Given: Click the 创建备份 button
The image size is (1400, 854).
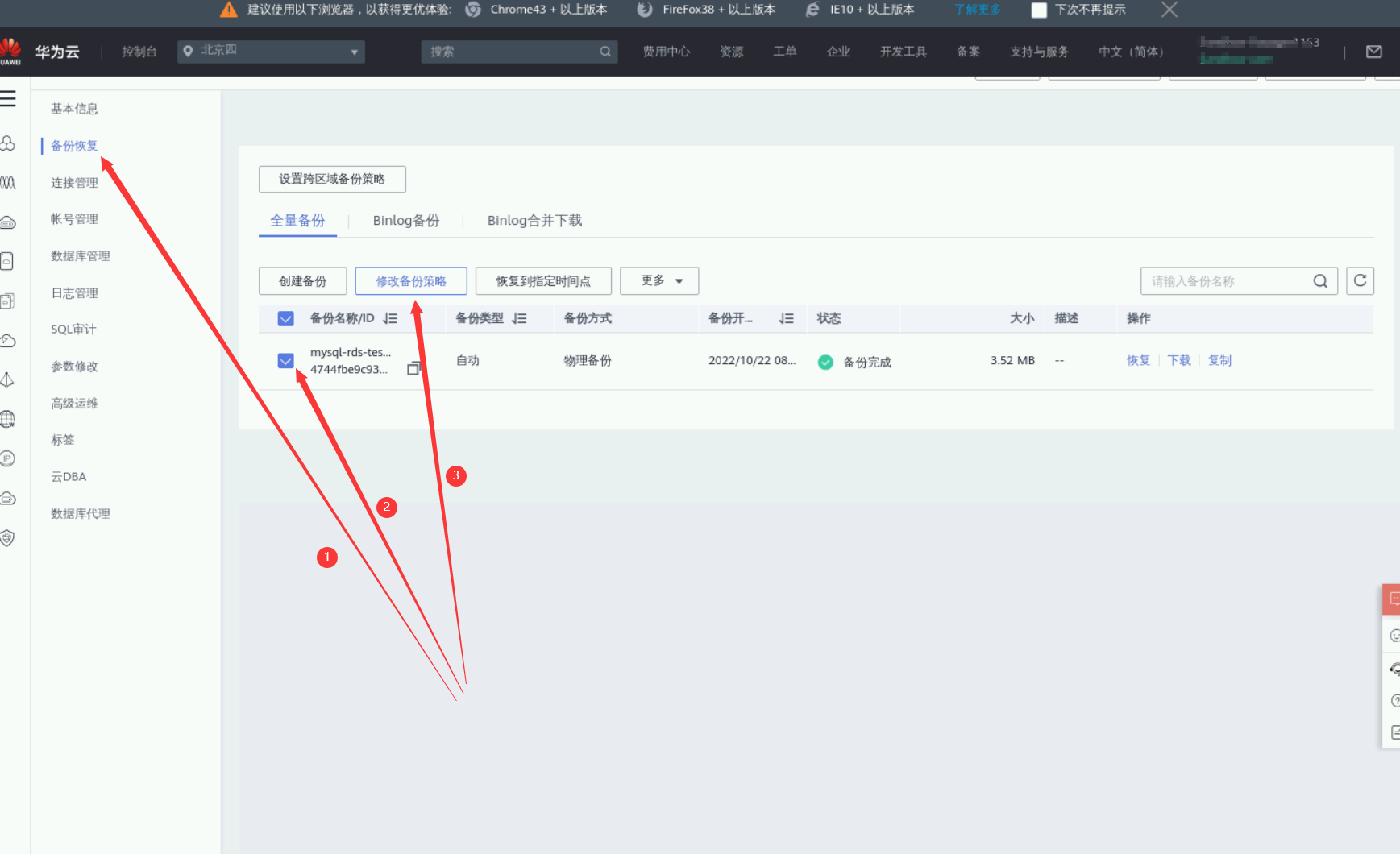Looking at the screenshot, I should pos(302,280).
